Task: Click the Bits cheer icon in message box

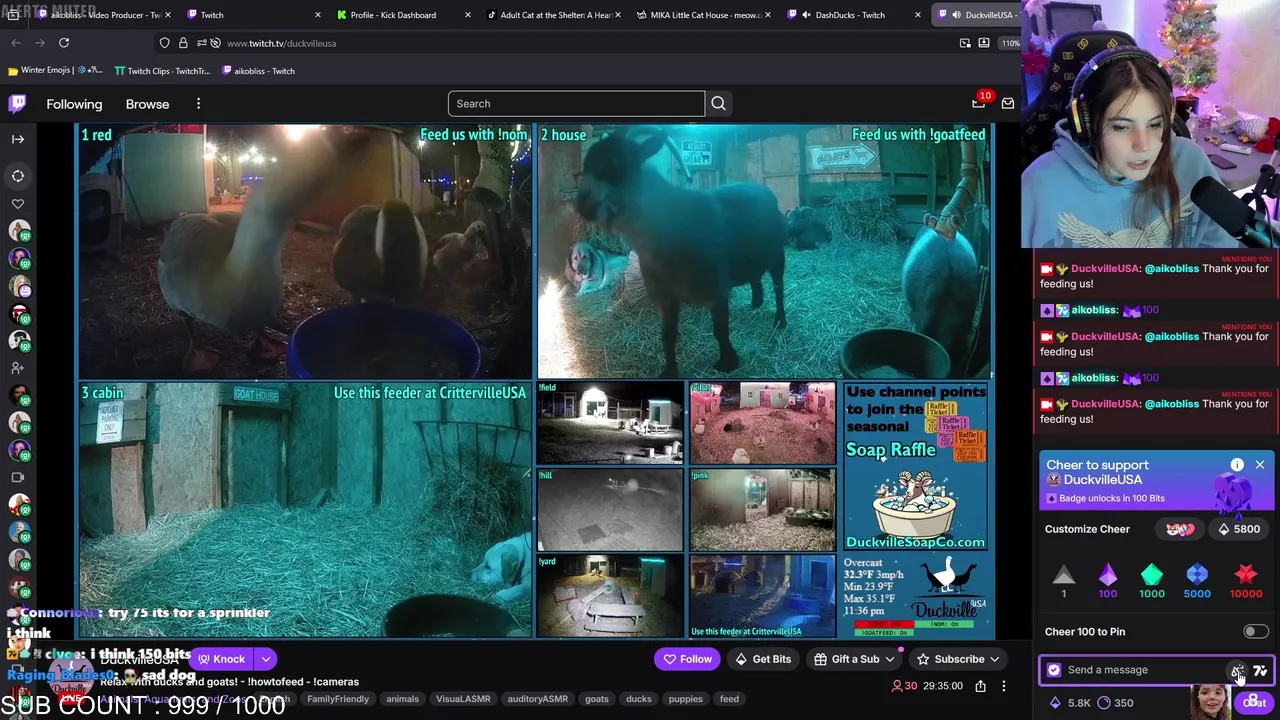Action: click(x=1237, y=671)
